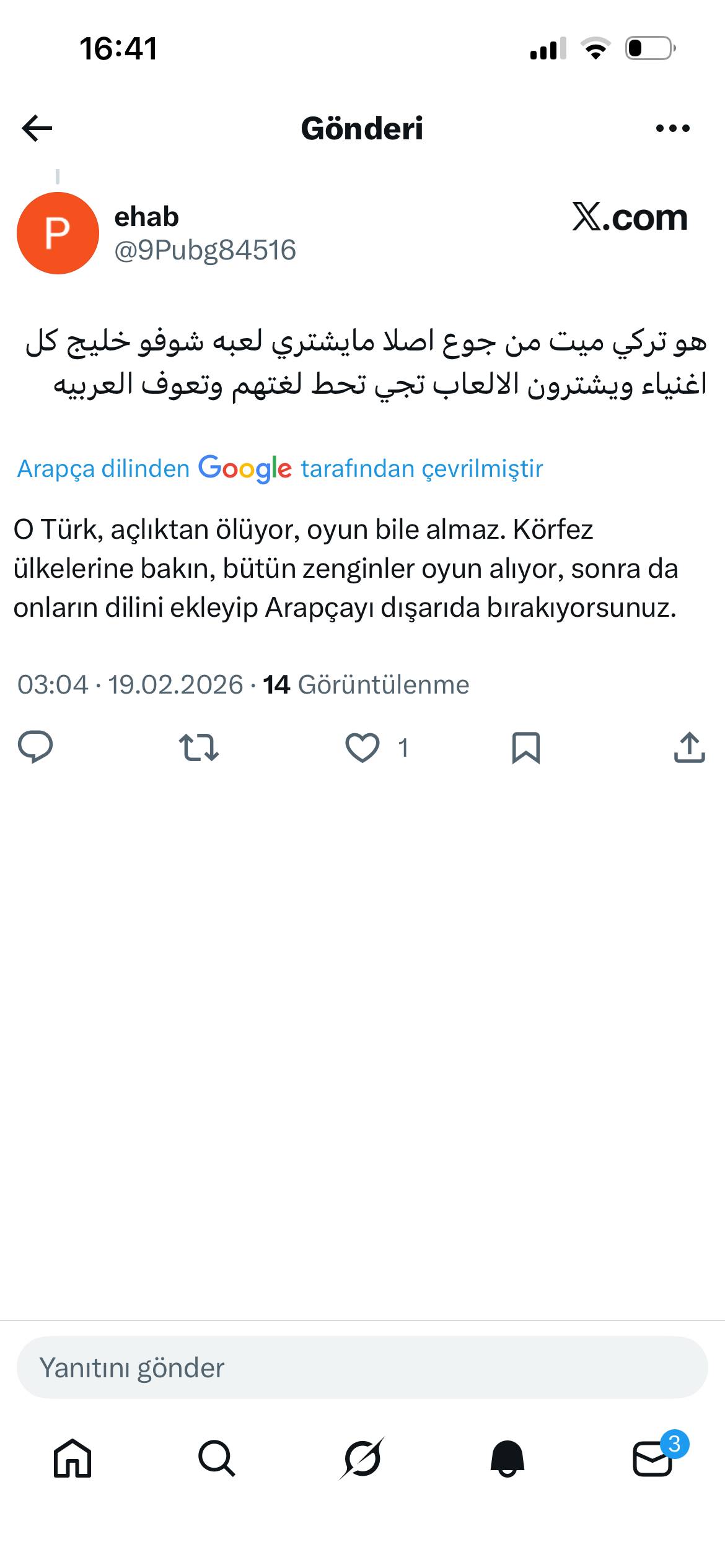
Task: Bookmark this post
Action: click(526, 747)
